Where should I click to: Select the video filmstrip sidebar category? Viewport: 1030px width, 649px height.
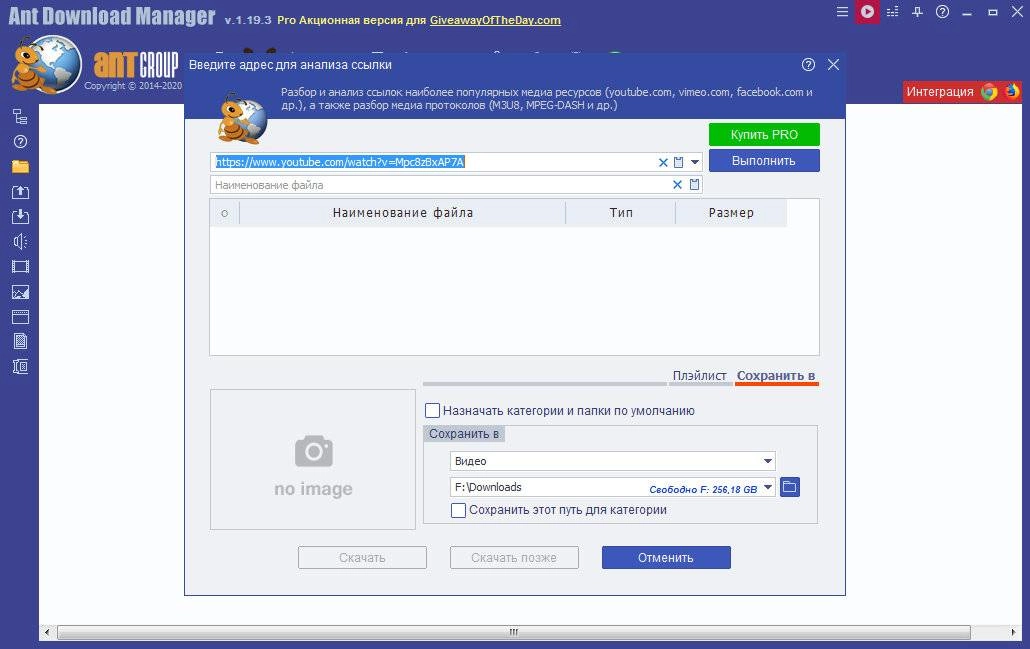(20, 267)
